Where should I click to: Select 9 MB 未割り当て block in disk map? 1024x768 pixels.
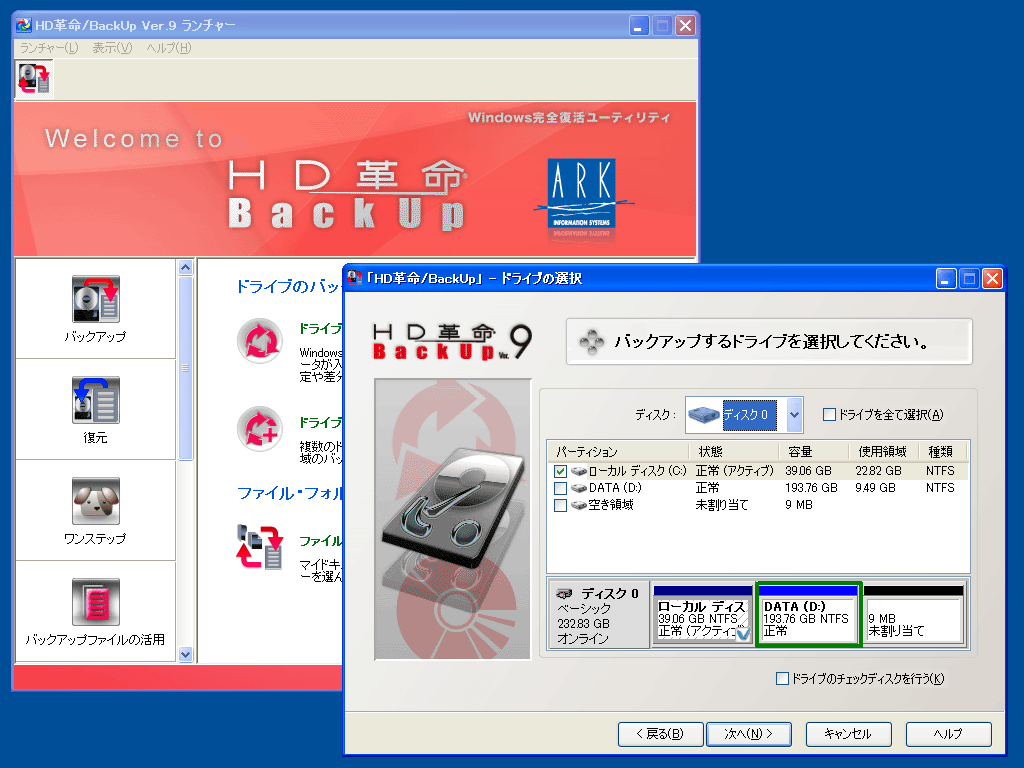pyautogui.click(x=914, y=615)
